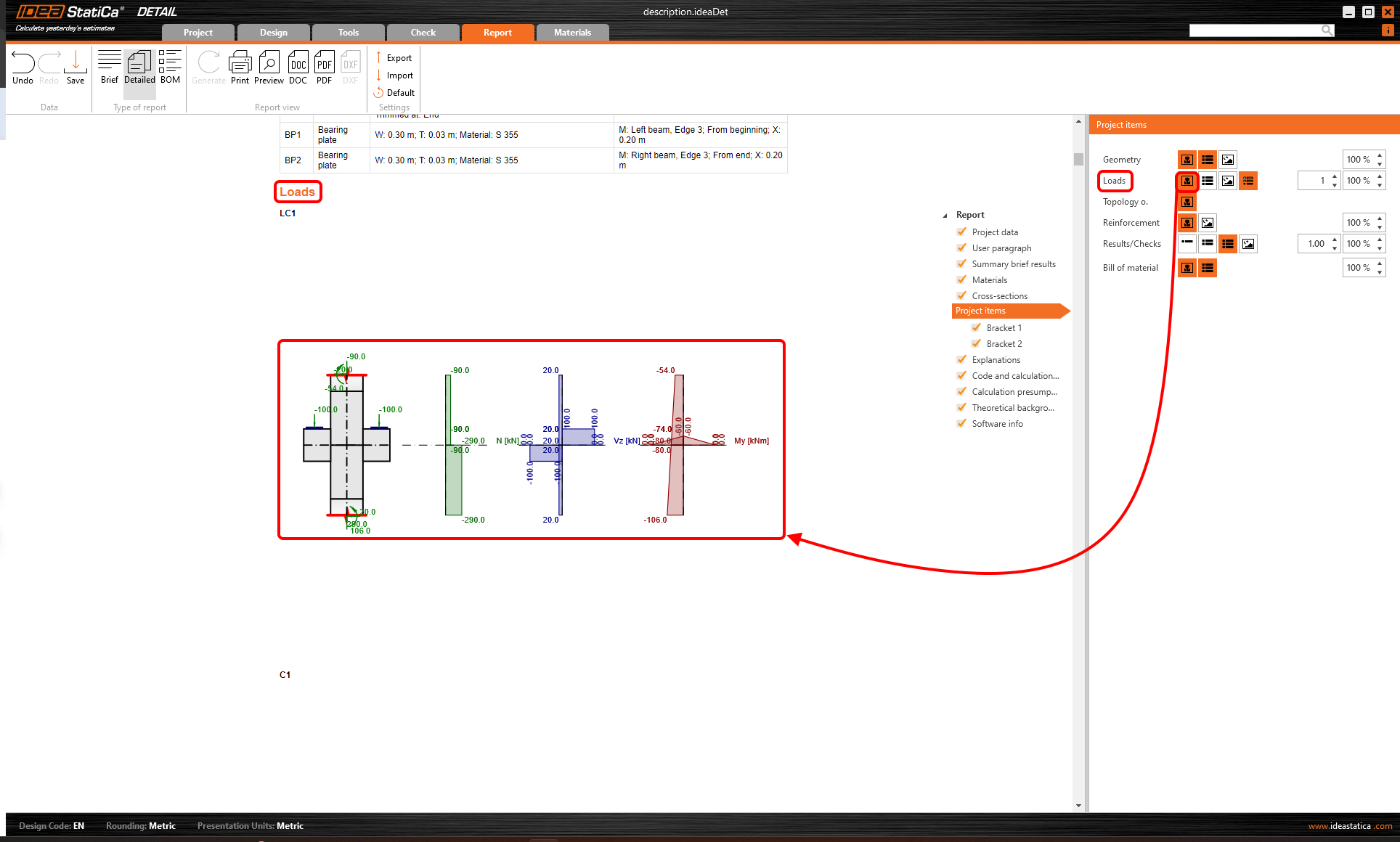Toggle the Geometry image icon
This screenshot has height=842, width=1400.
[x=1228, y=160]
